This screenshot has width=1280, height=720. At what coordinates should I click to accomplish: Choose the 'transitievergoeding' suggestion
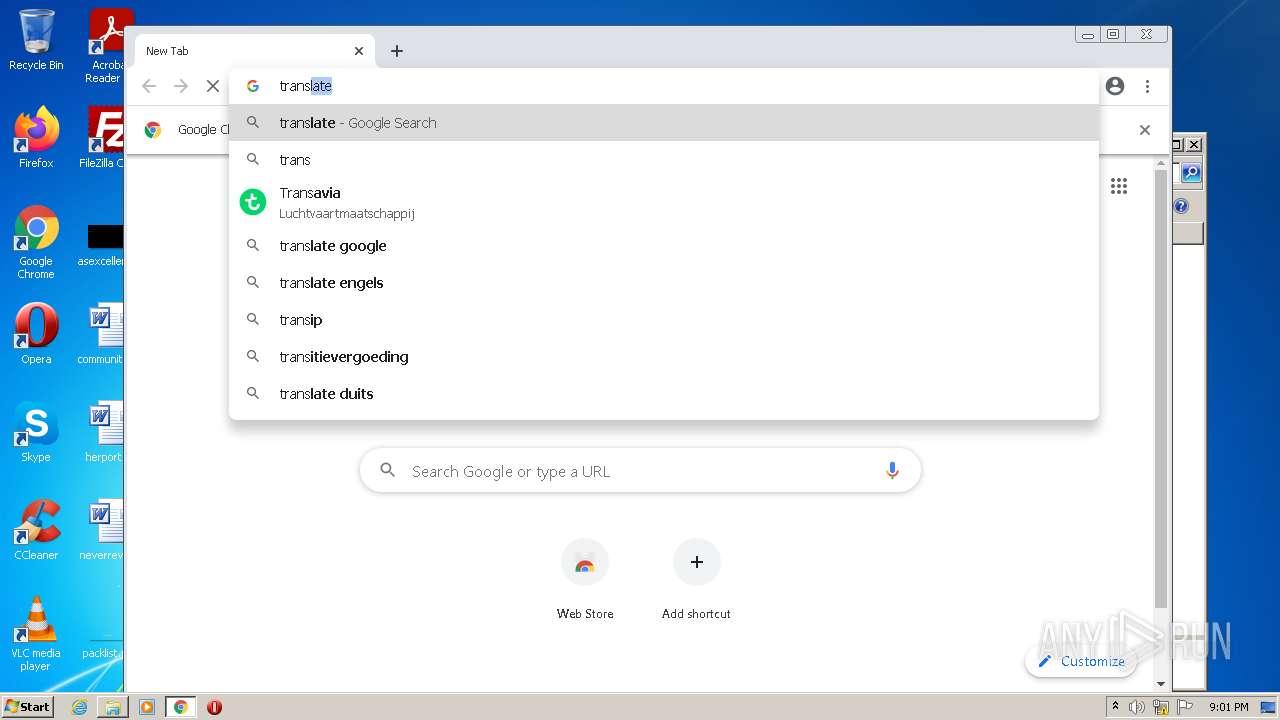[664, 357]
